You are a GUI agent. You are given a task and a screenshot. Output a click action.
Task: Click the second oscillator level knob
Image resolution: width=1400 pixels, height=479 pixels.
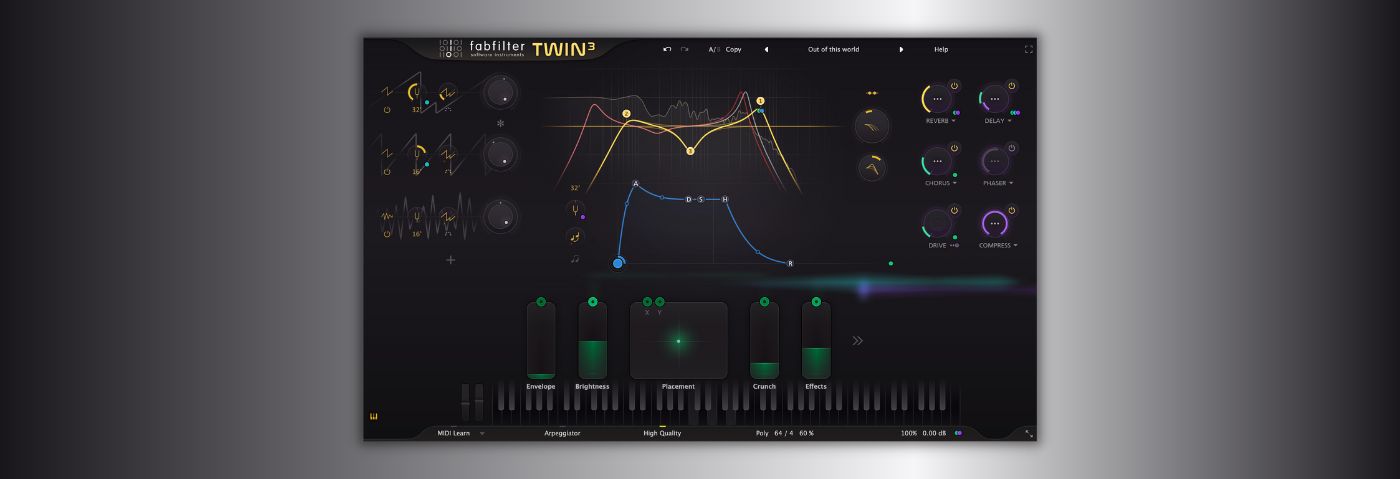pos(500,154)
